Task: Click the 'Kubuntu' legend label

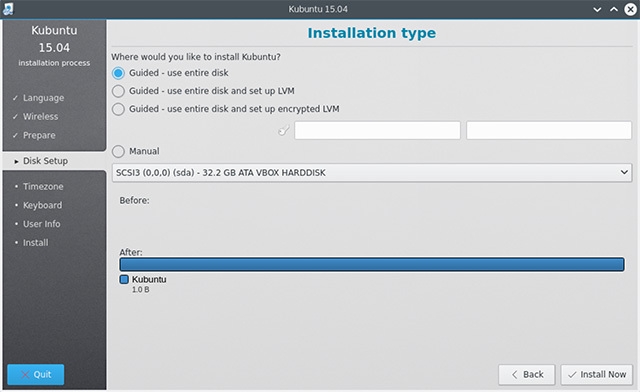Action: [149, 279]
